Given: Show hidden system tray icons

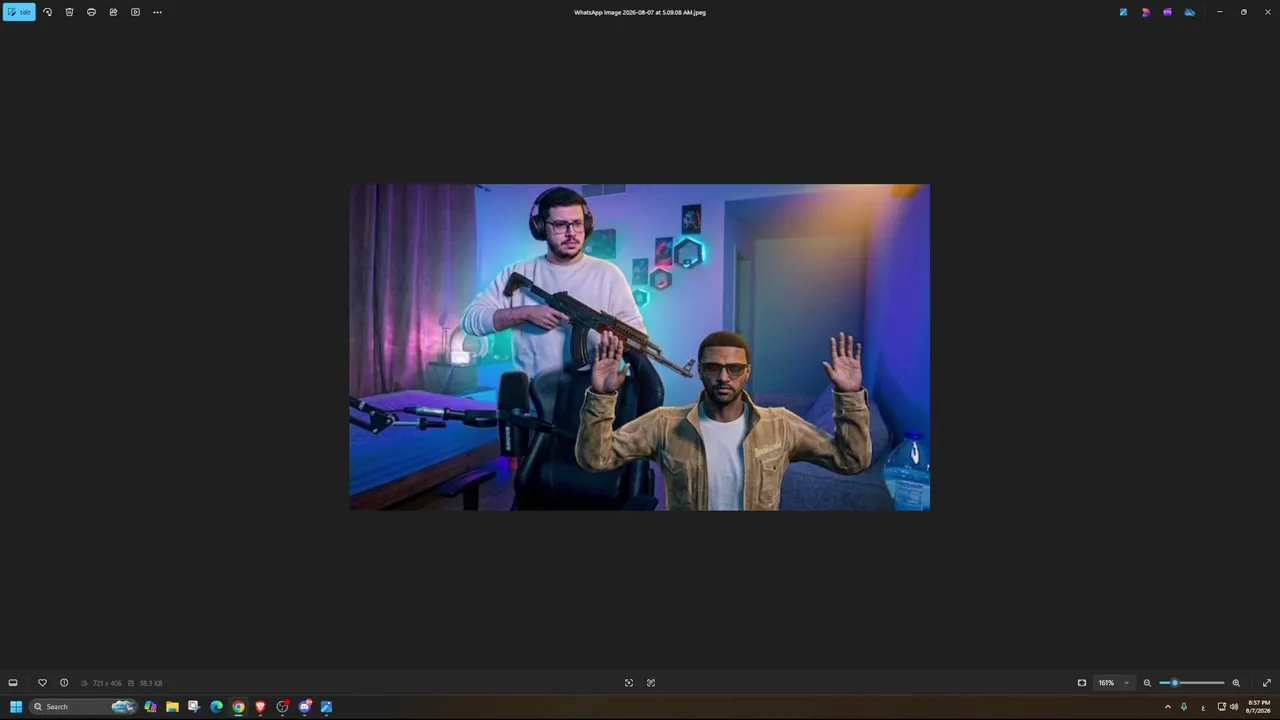Looking at the screenshot, I should [1167, 707].
